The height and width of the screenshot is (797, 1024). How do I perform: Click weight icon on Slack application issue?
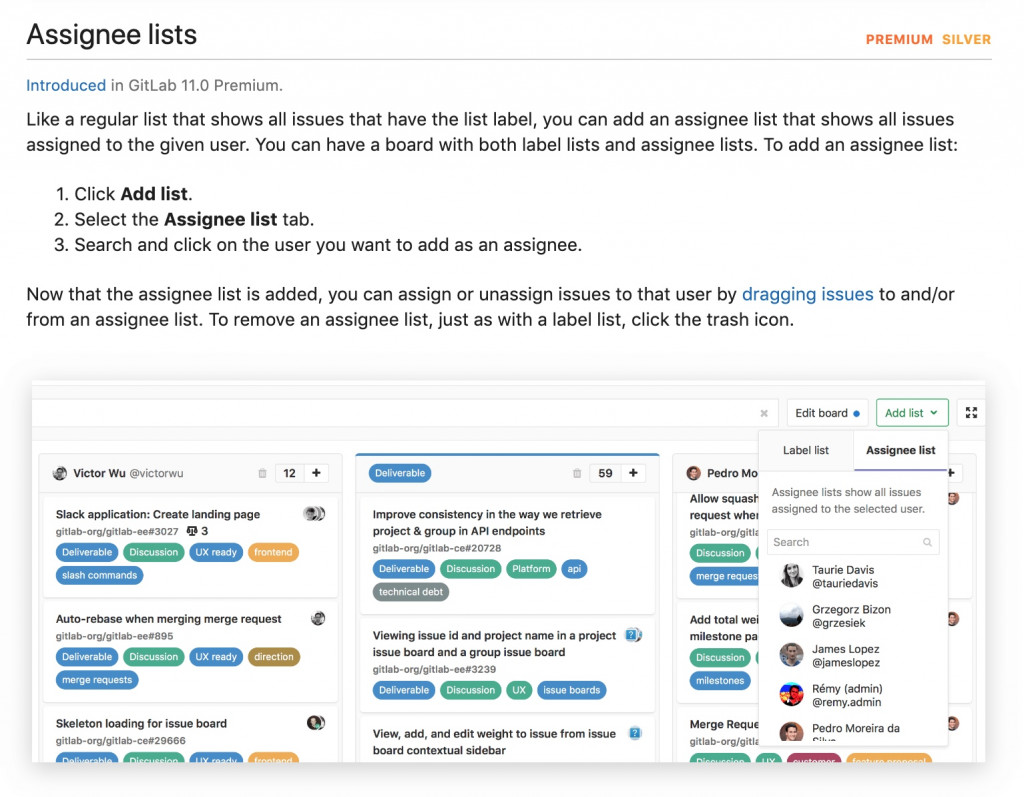pyautogui.click(x=192, y=531)
